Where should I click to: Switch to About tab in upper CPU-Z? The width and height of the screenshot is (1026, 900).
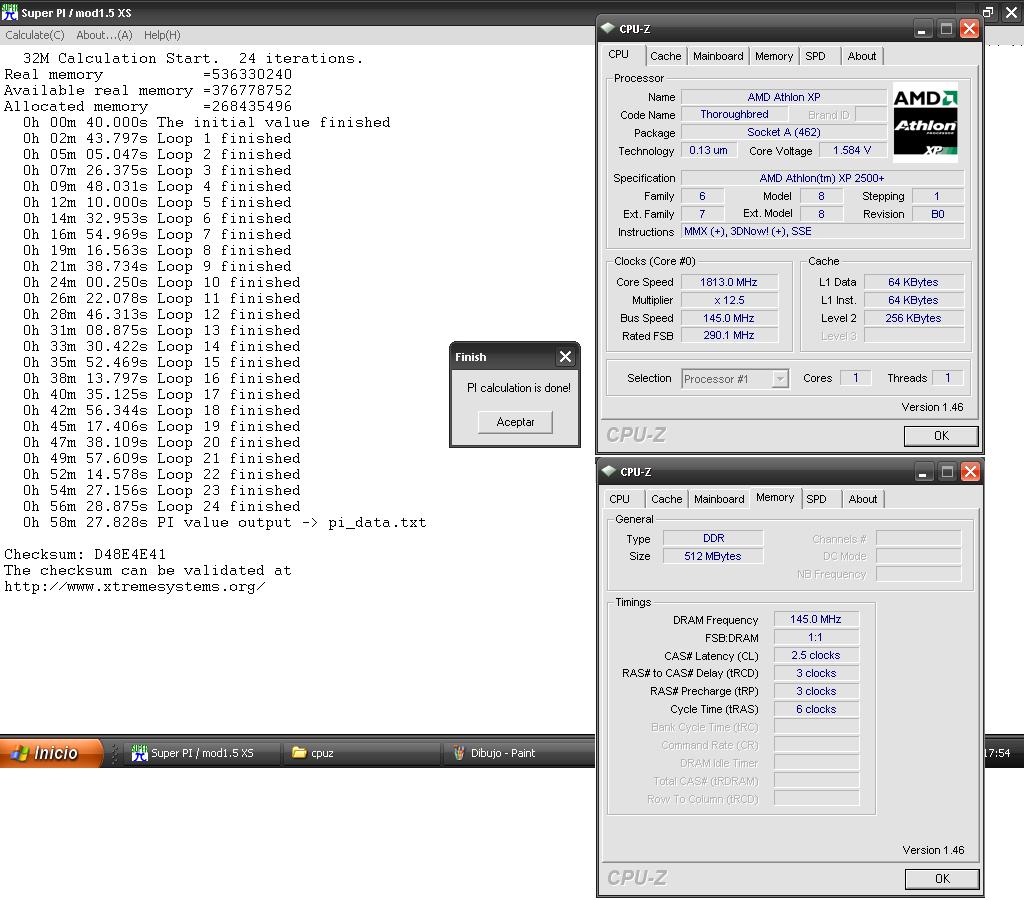click(x=862, y=56)
